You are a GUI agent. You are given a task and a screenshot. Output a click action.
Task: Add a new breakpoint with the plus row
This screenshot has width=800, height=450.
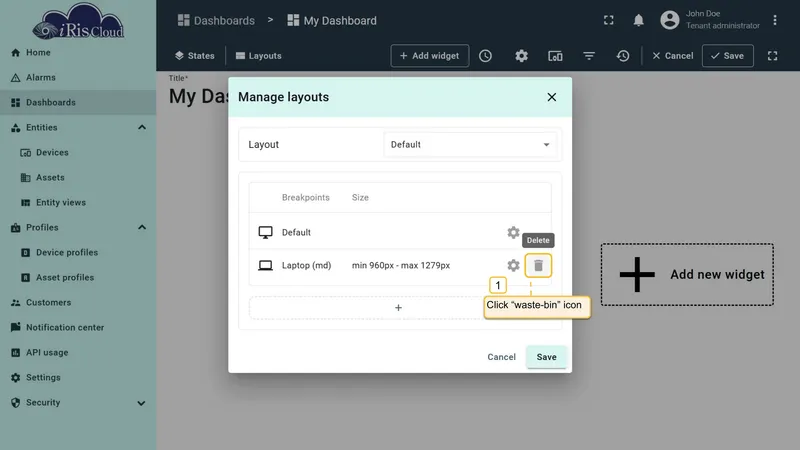pos(398,308)
